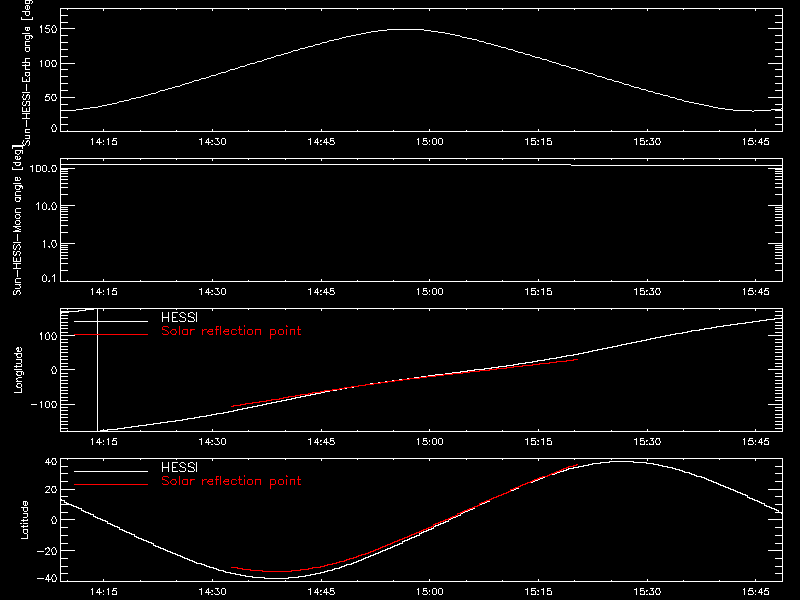The height and width of the screenshot is (600, 800).
Task: Click the red legend line sample in Longitude plot
Action: (111, 335)
